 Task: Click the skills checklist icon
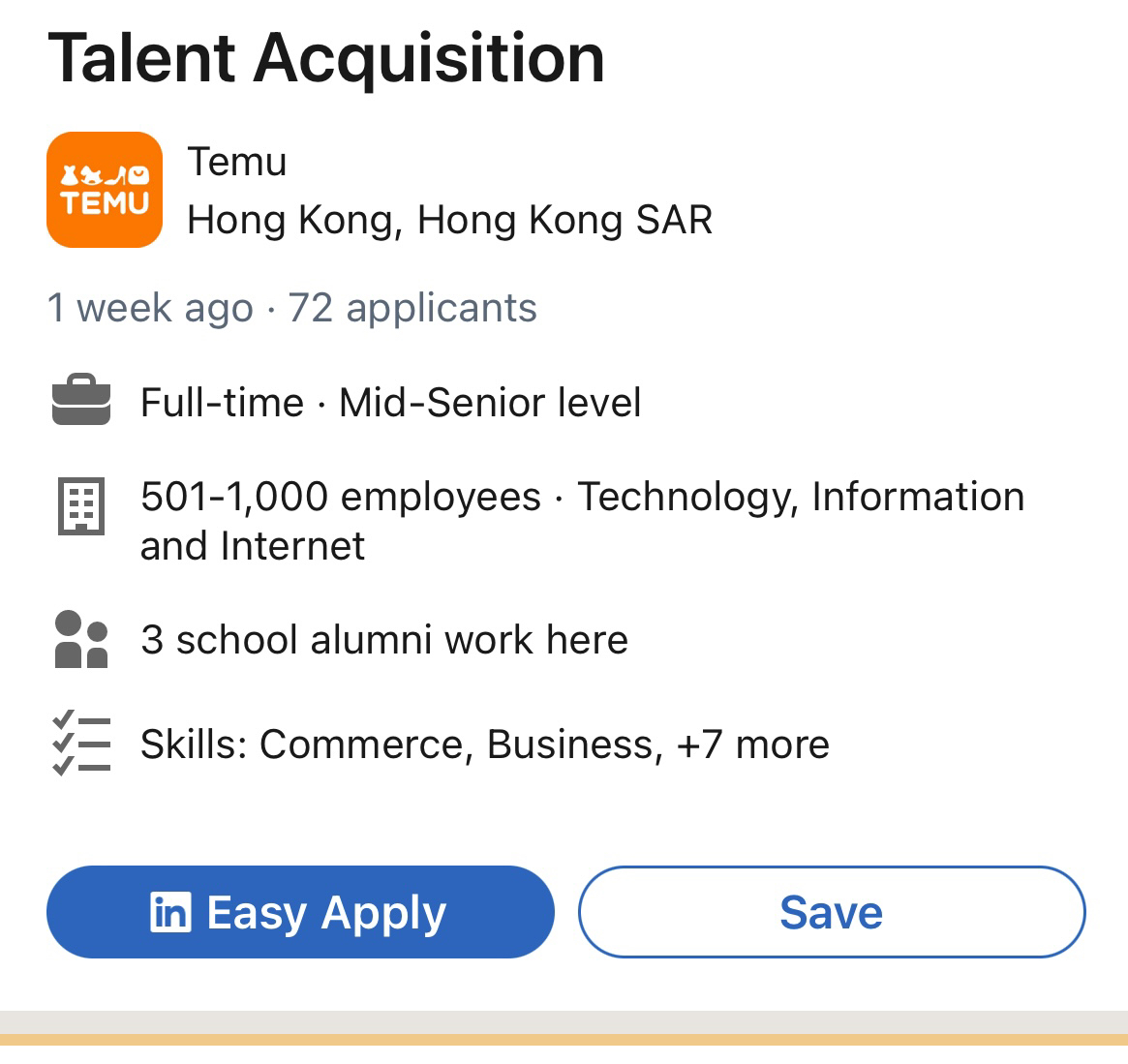pyautogui.click(x=81, y=744)
